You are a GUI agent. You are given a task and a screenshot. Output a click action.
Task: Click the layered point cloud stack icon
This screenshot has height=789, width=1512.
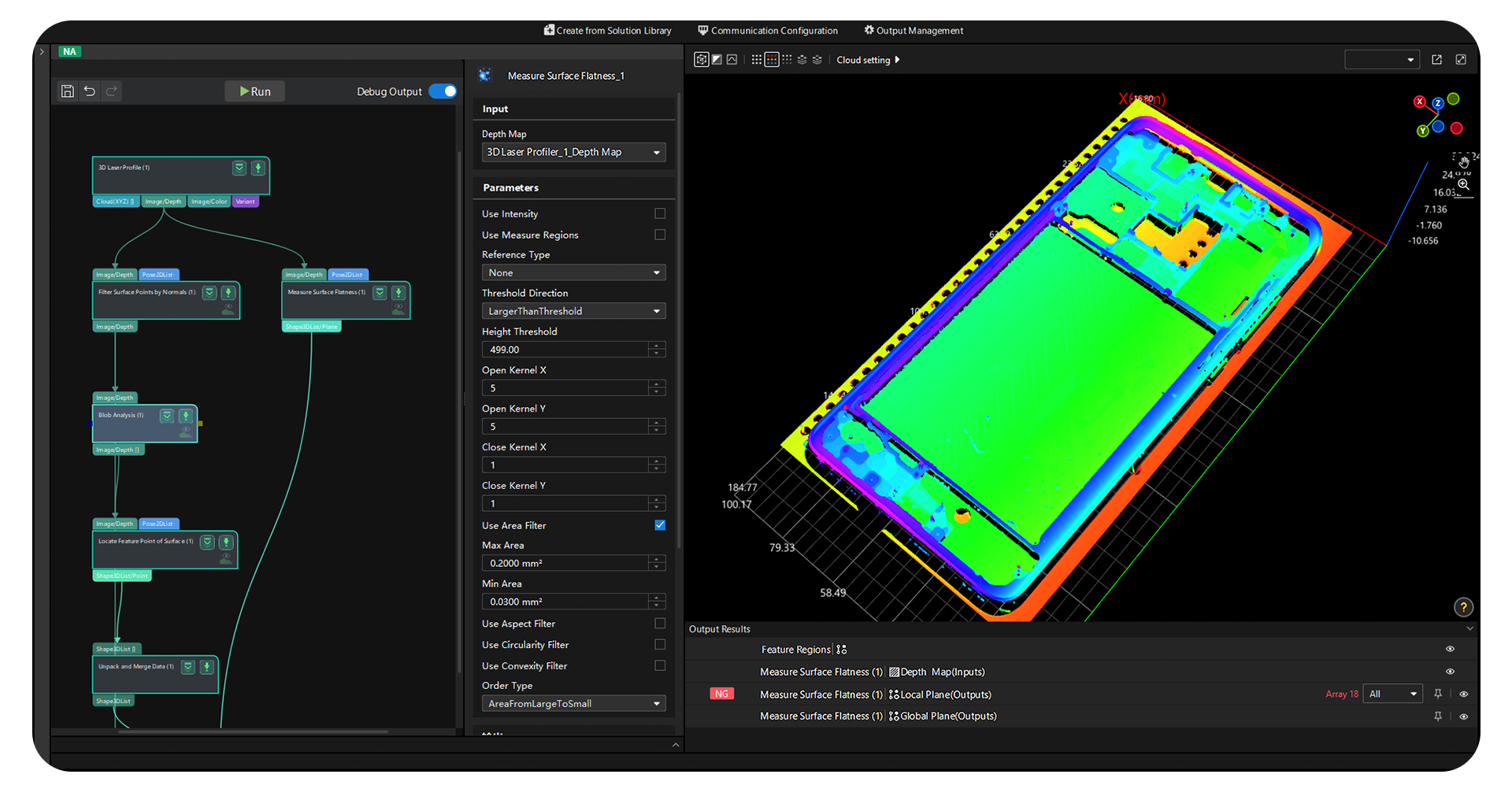point(802,59)
